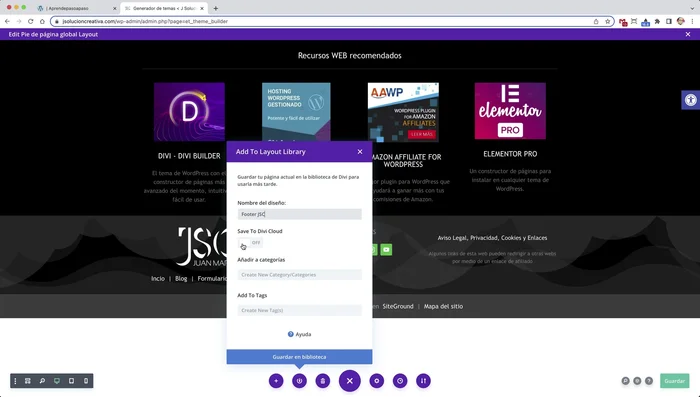Go back in browser history
Screen dimensions: 700x397
[7, 21]
